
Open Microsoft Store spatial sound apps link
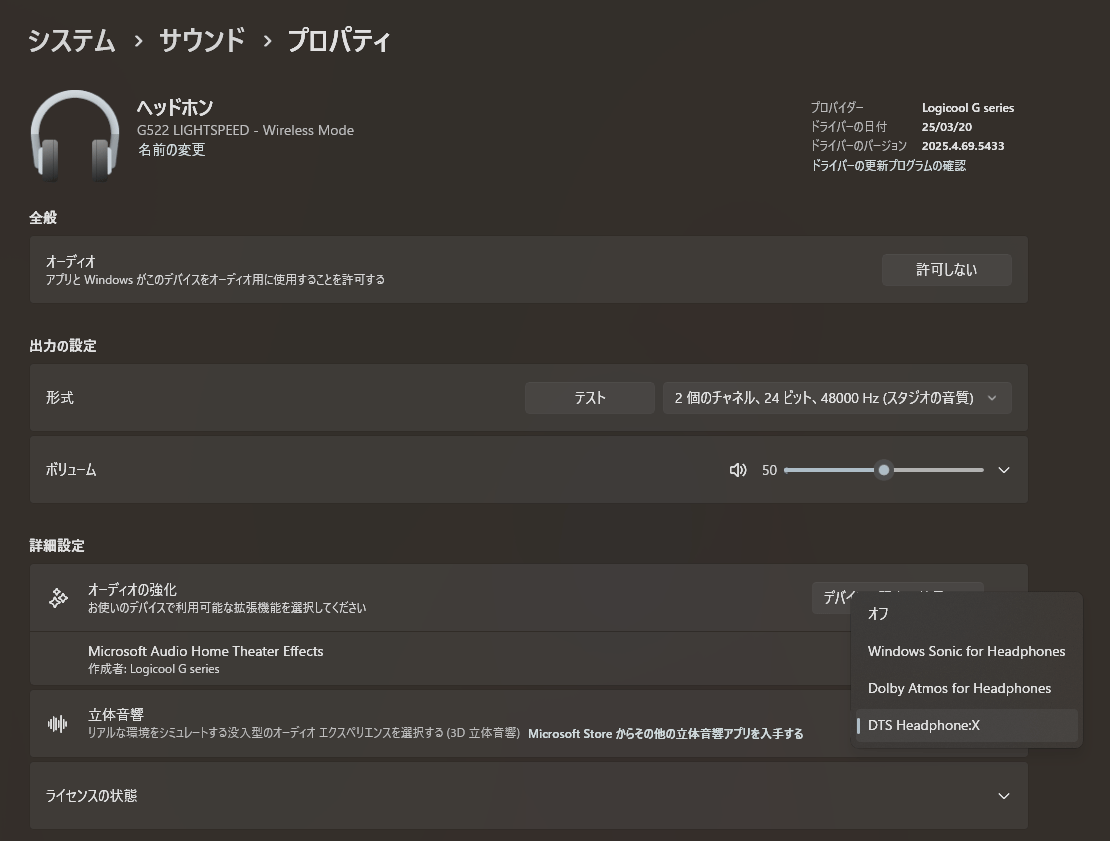click(665, 734)
